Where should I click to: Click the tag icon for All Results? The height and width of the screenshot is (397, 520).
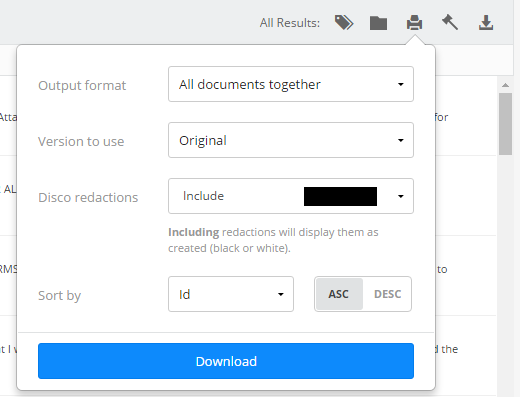344,23
